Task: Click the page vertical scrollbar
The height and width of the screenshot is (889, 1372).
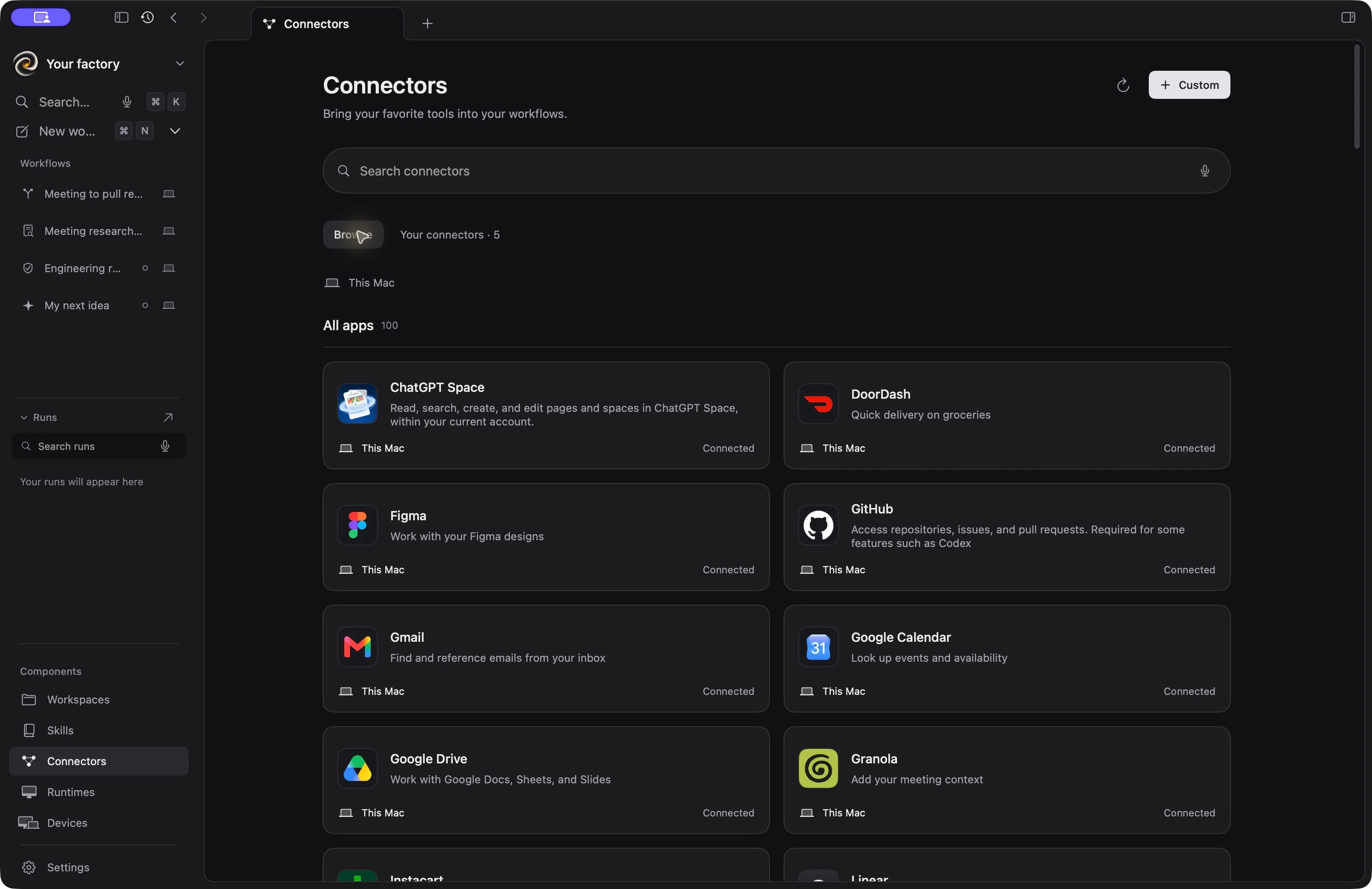Action: pos(1357,97)
